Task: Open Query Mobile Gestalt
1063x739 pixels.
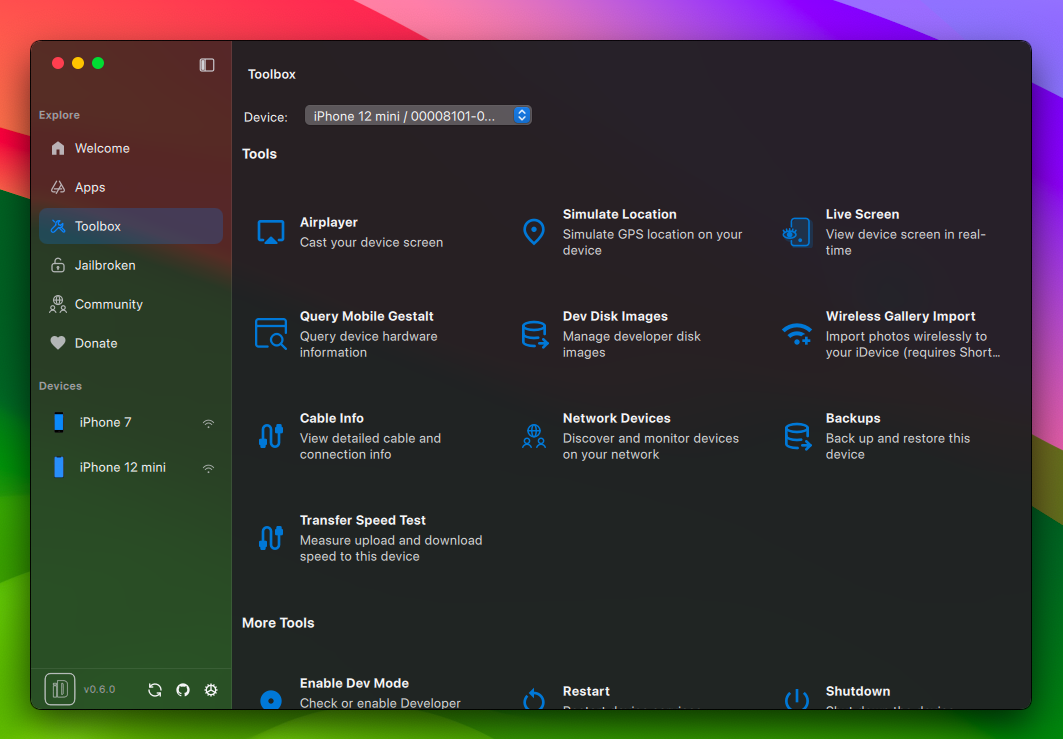Action: click(372, 334)
